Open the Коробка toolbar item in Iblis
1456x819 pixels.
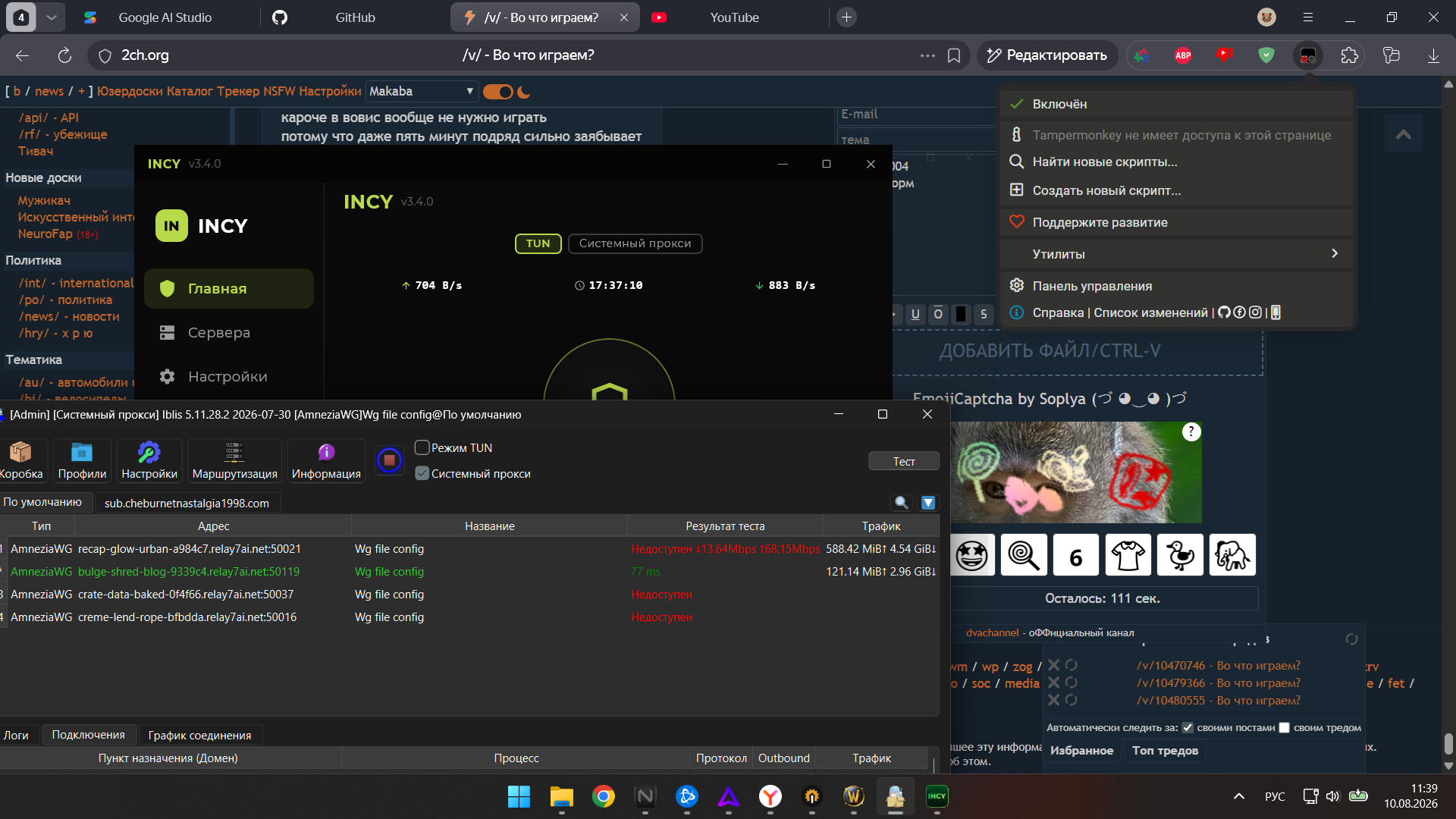pos(21,460)
